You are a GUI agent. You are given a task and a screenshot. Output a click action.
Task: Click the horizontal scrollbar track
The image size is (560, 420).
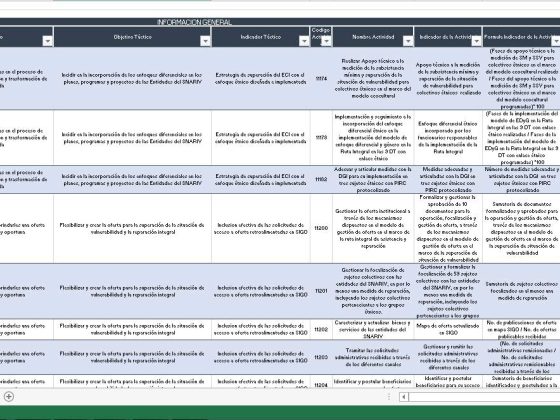(x=484, y=397)
